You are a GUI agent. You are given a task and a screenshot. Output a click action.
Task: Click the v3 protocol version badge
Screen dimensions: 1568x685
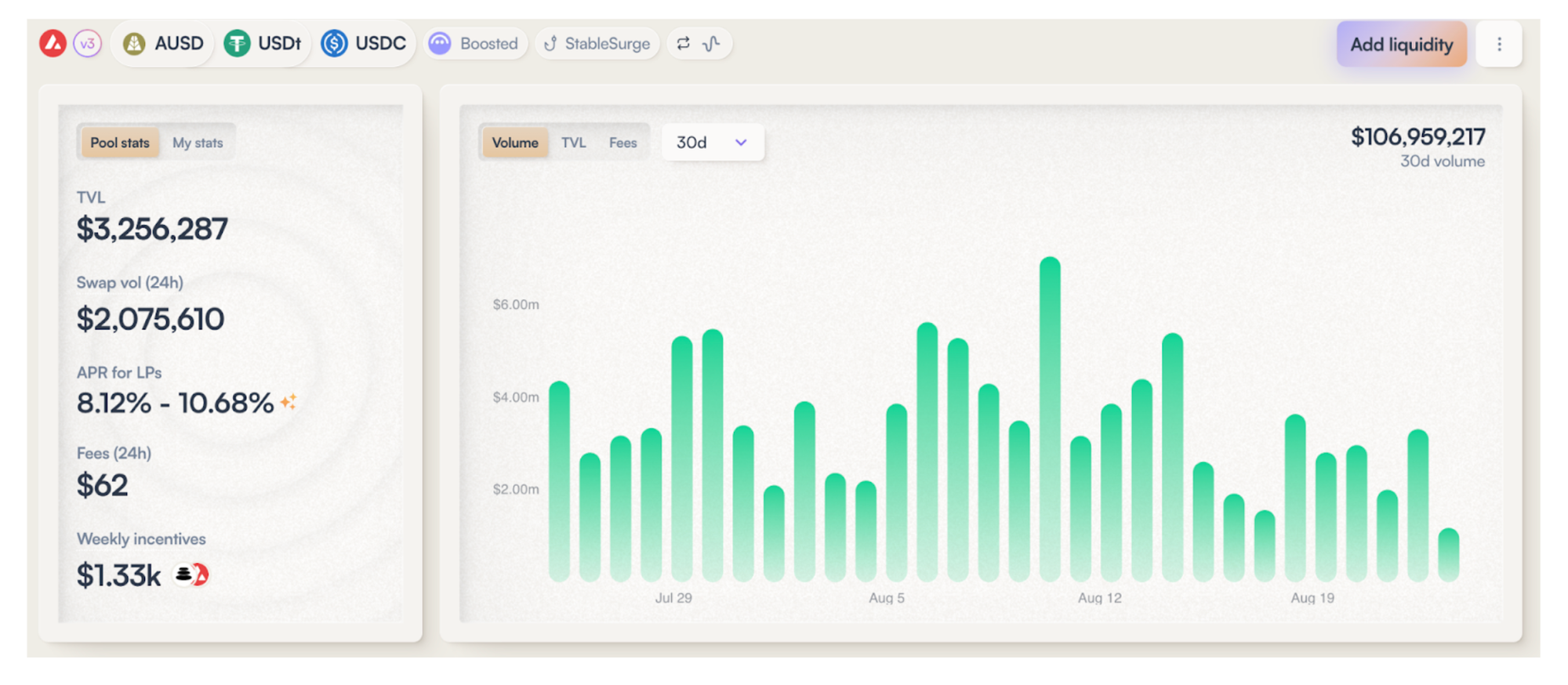pos(88,43)
